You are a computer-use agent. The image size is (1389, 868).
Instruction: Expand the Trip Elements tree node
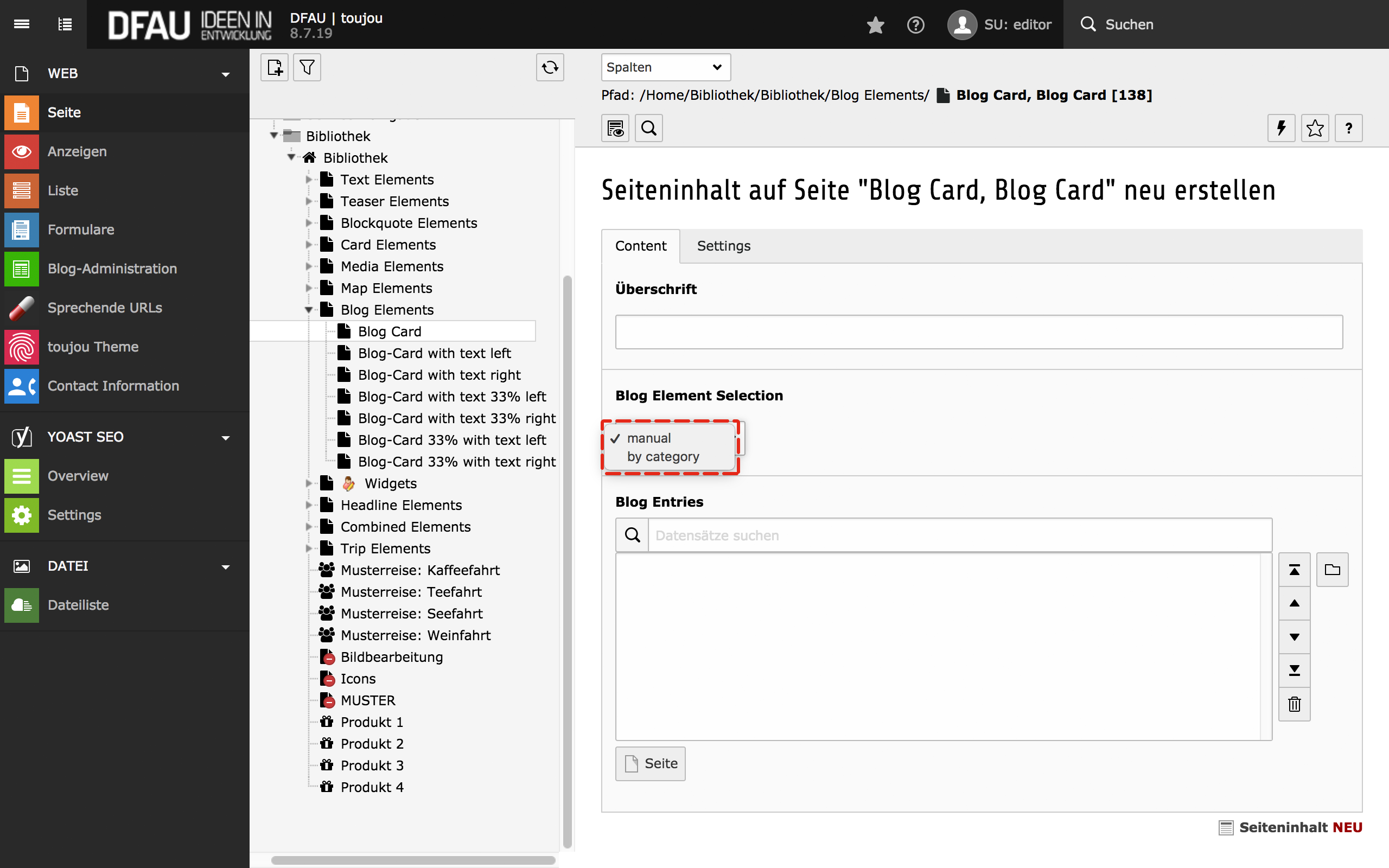[309, 549]
